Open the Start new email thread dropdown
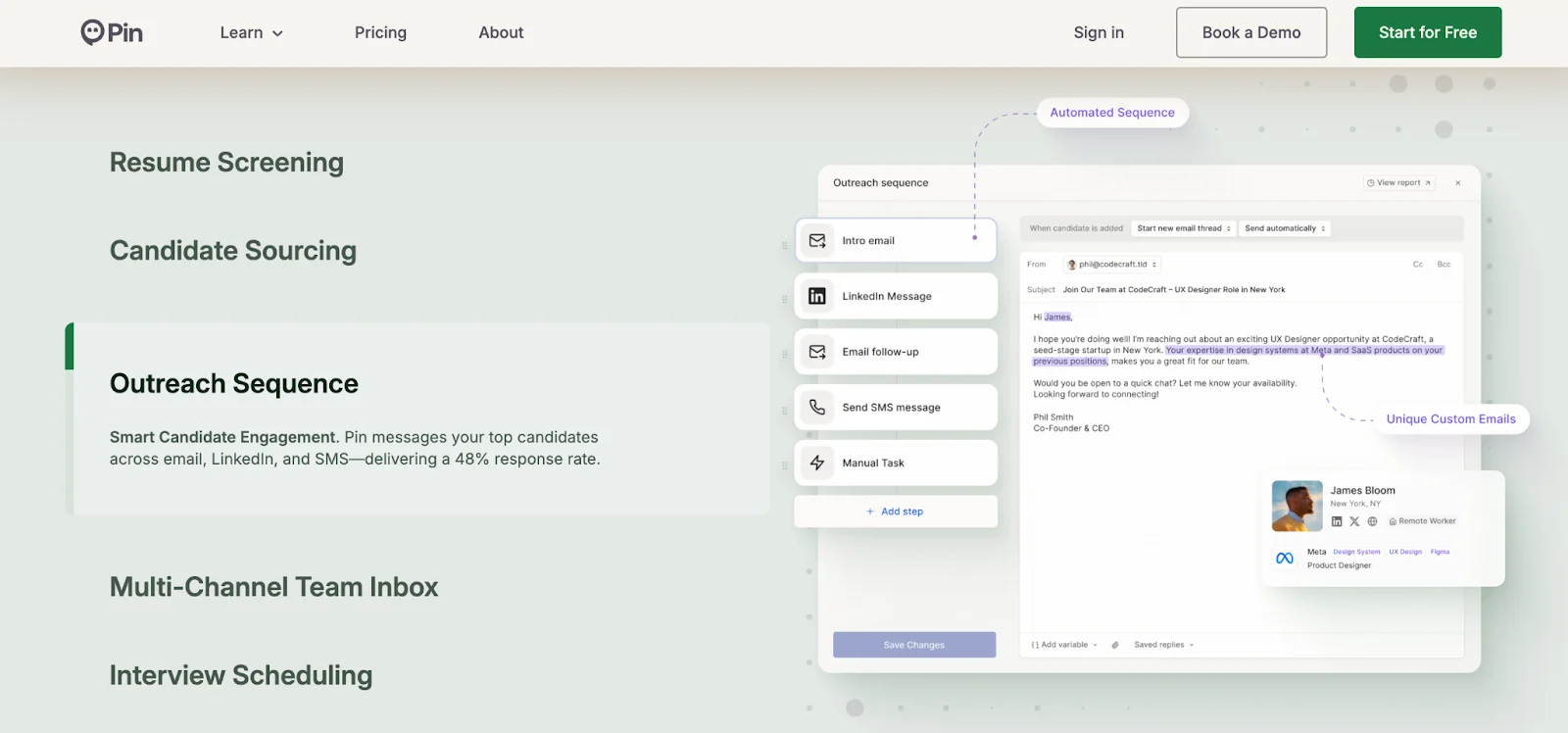The image size is (1568, 733). pos(1183,228)
